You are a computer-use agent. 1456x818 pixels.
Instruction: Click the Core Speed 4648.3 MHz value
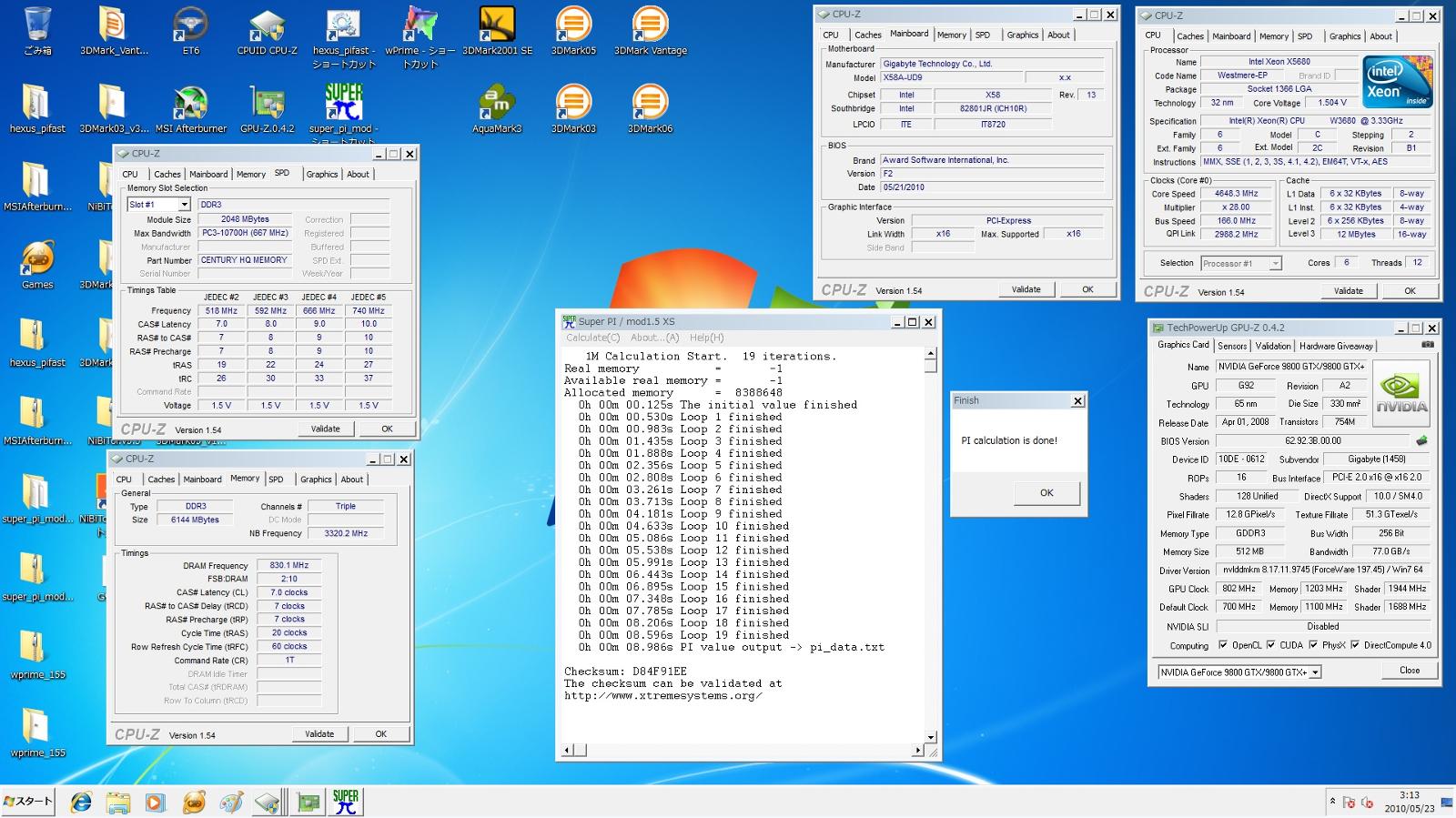(1236, 193)
